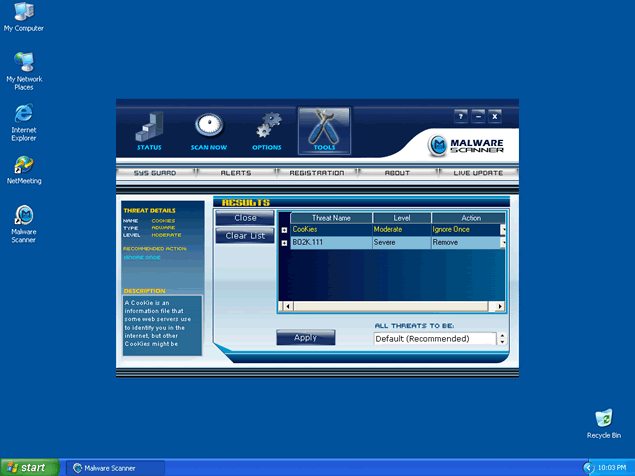Select the Tools wrench icon
Viewport: 635px width, 476px height.
pos(324,128)
